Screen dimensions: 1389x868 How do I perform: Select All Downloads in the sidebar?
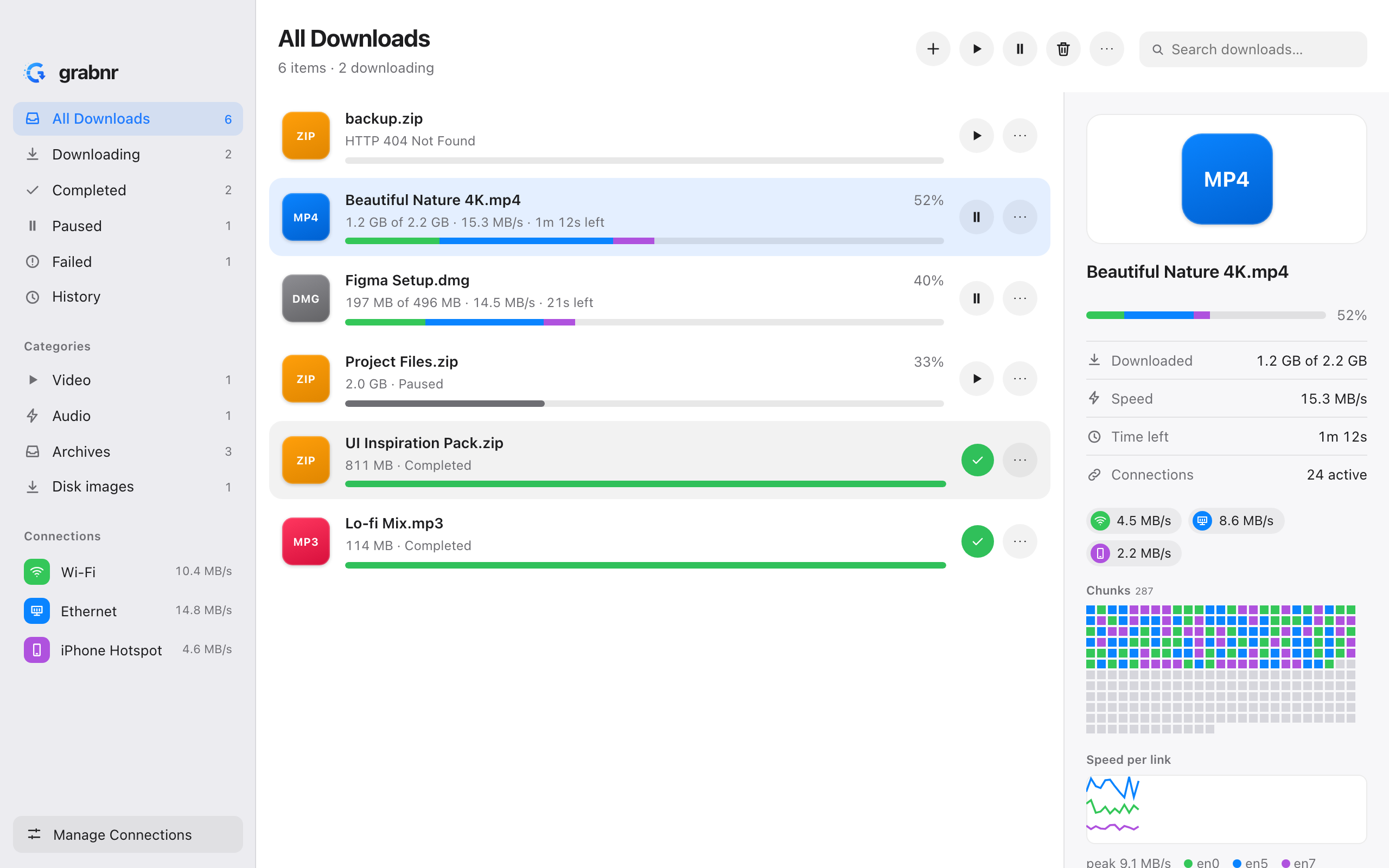tap(128, 119)
